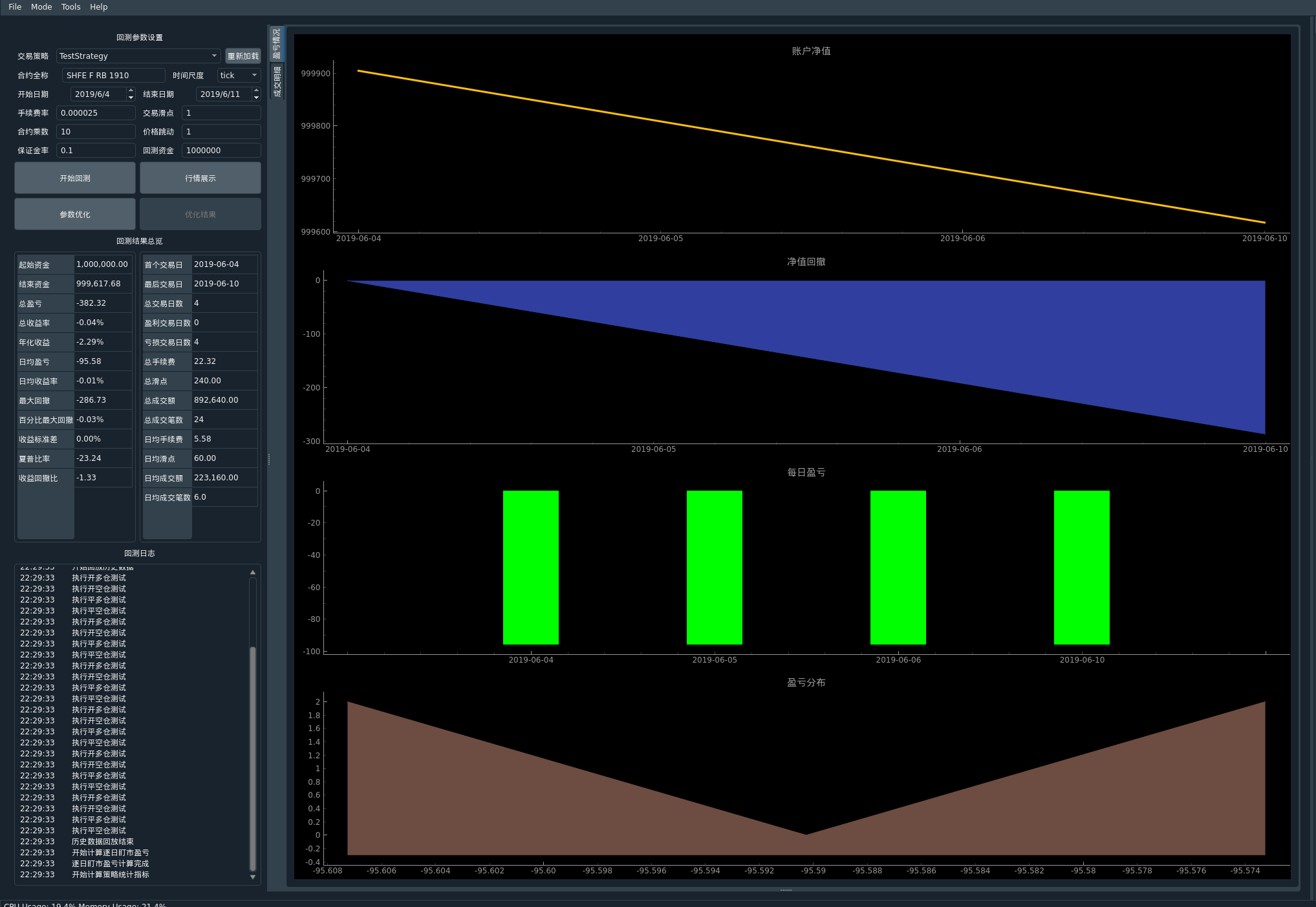Image resolution: width=1316 pixels, height=907 pixels.
Task: Click the log entry 开始计算策略统计指标
Action: click(x=111, y=875)
